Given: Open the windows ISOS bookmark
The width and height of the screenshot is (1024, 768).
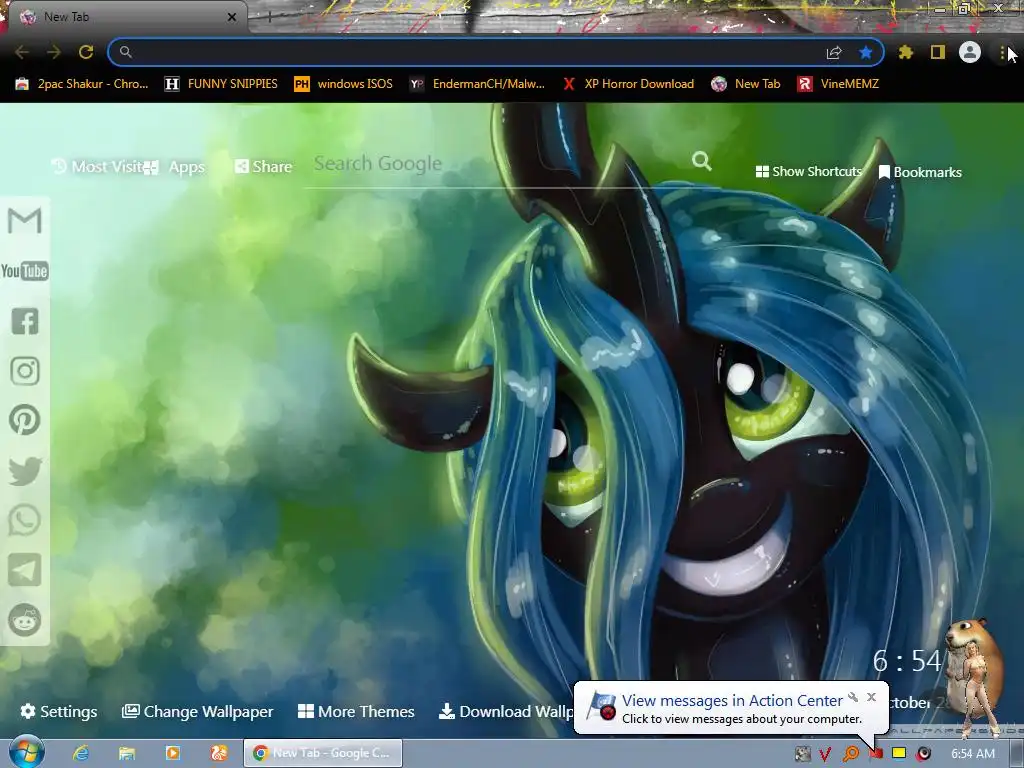Looking at the screenshot, I should pyautogui.click(x=344, y=84).
